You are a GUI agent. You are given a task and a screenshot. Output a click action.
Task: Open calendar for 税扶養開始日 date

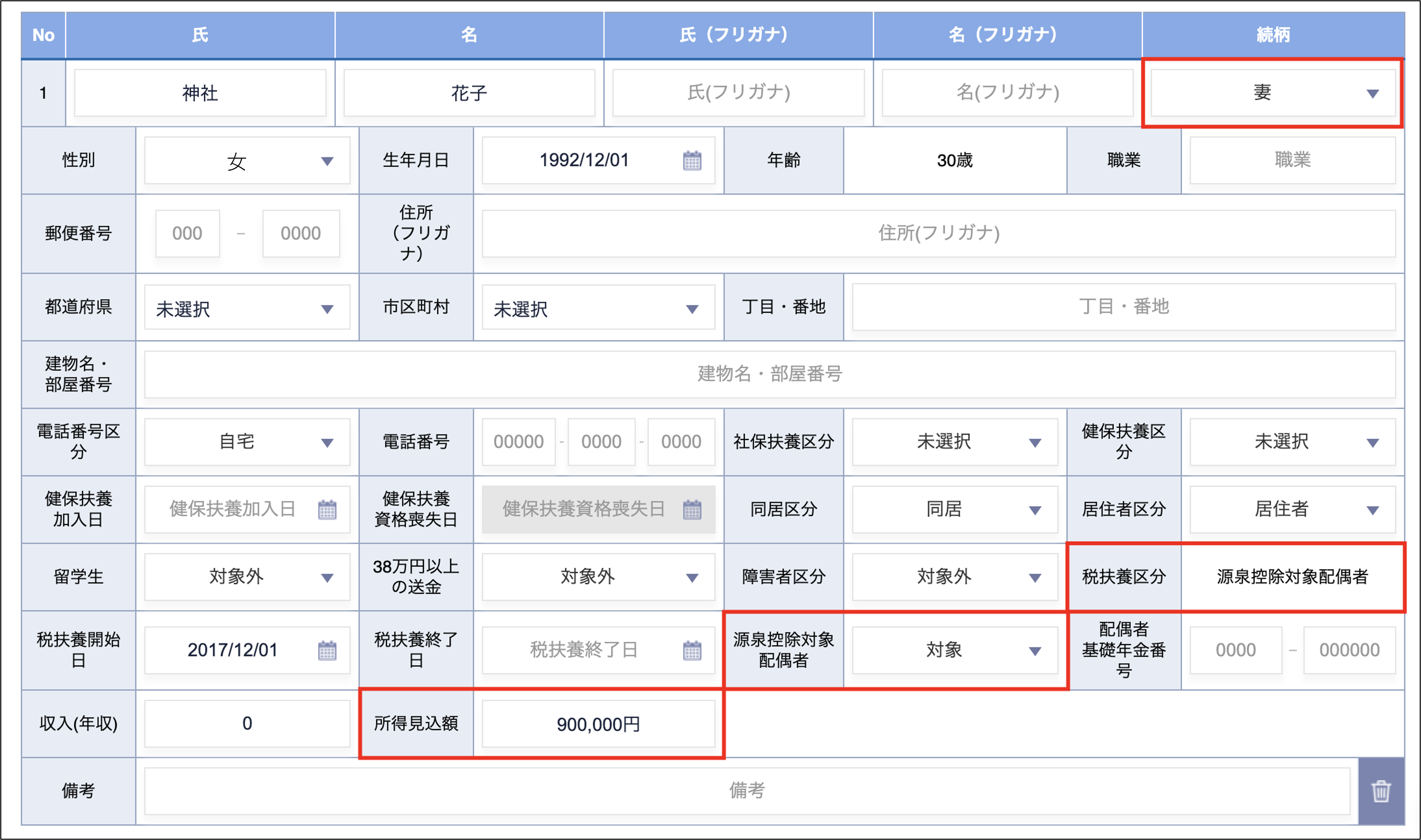click(327, 650)
